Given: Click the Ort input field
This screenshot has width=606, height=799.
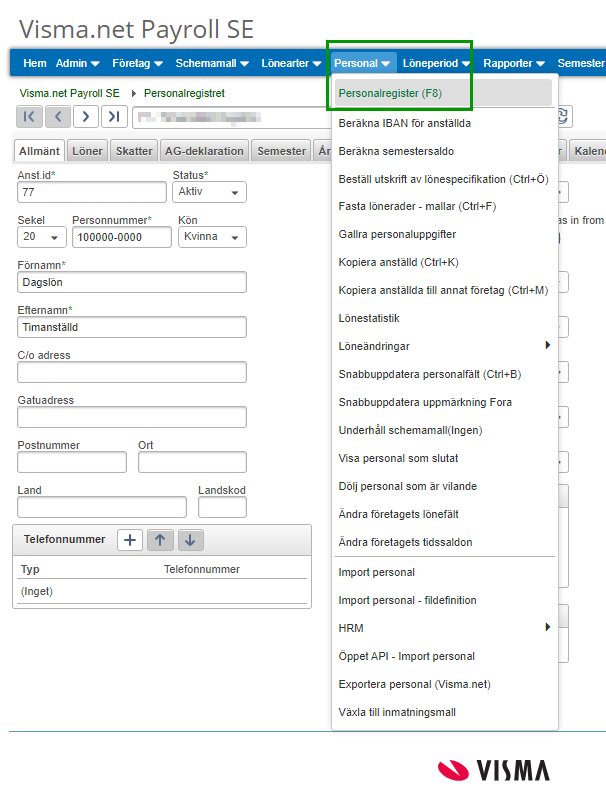Looking at the screenshot, I should coord(192,462).
